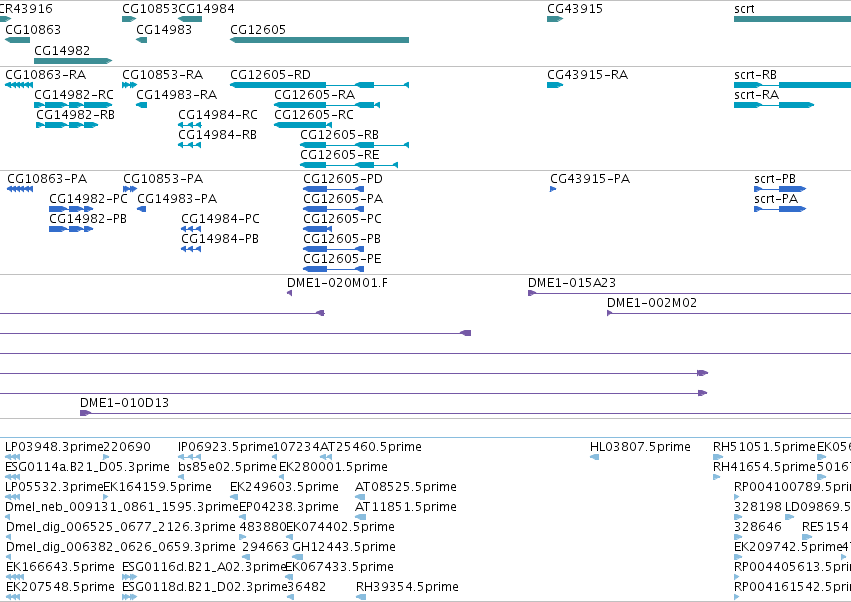Select EST GH12443.5prime
The width and height of the screenshot is (851, 602).
296,557
